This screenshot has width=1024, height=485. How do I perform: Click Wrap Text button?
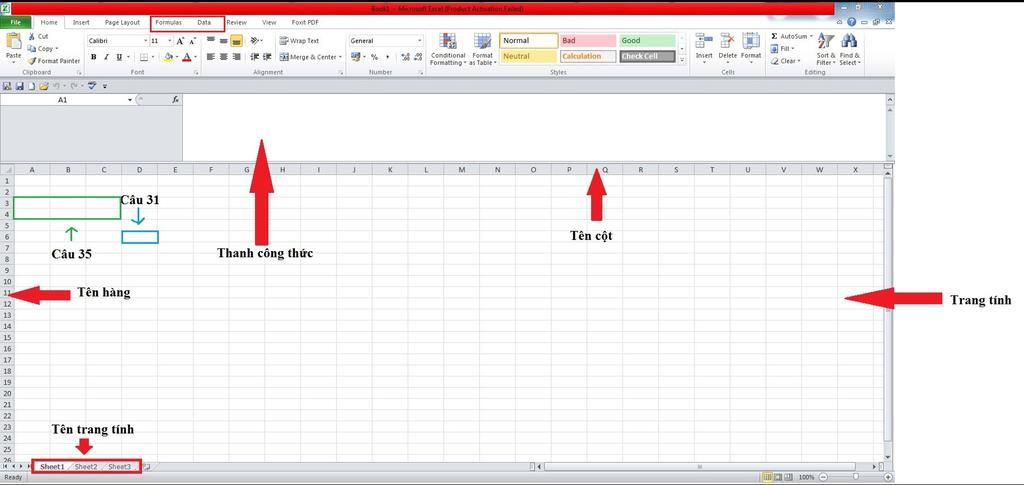[x=299, y=40]
